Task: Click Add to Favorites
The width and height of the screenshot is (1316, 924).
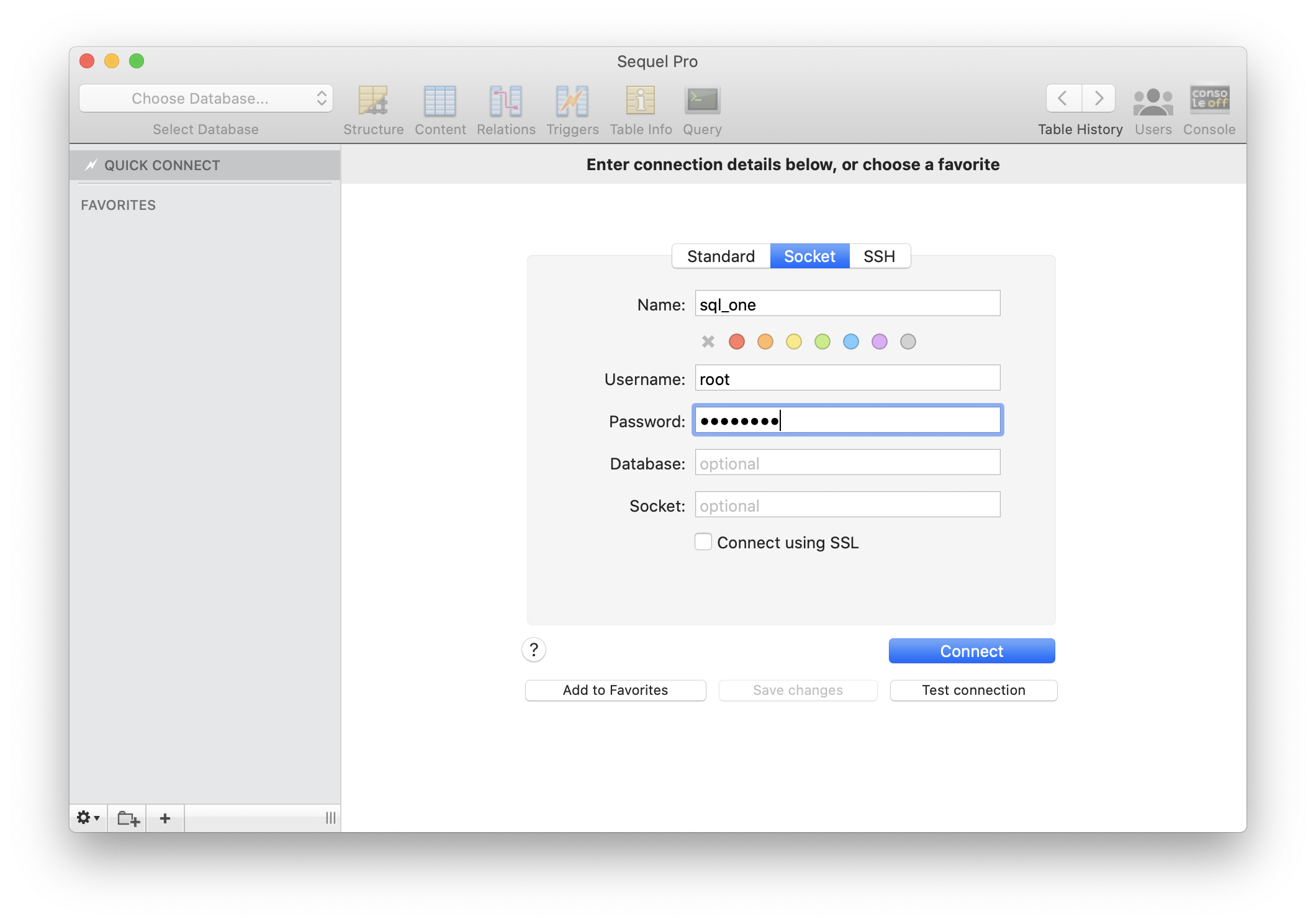Action: point(615,690)
